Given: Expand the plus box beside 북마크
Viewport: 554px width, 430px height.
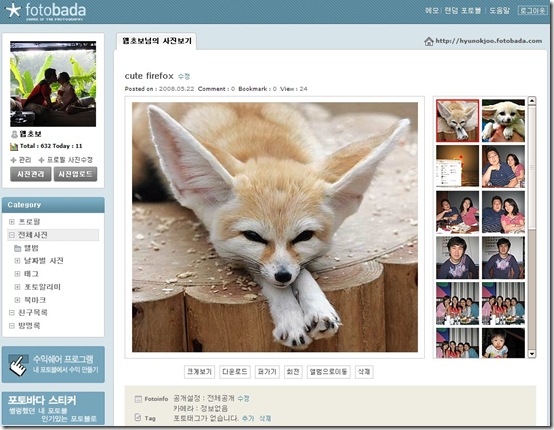Looking at the screenshot, I should (17, 300).
